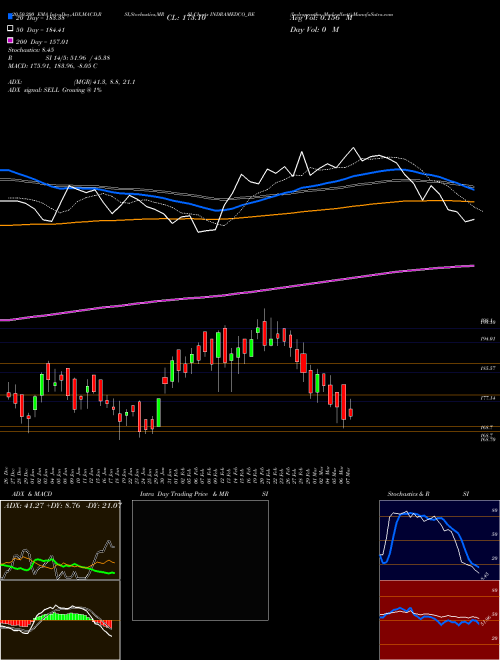Click the 'Intra Day Trading Price & MR' title
The width and height of the screenshot is (500, 660).
tap(184, 494)
